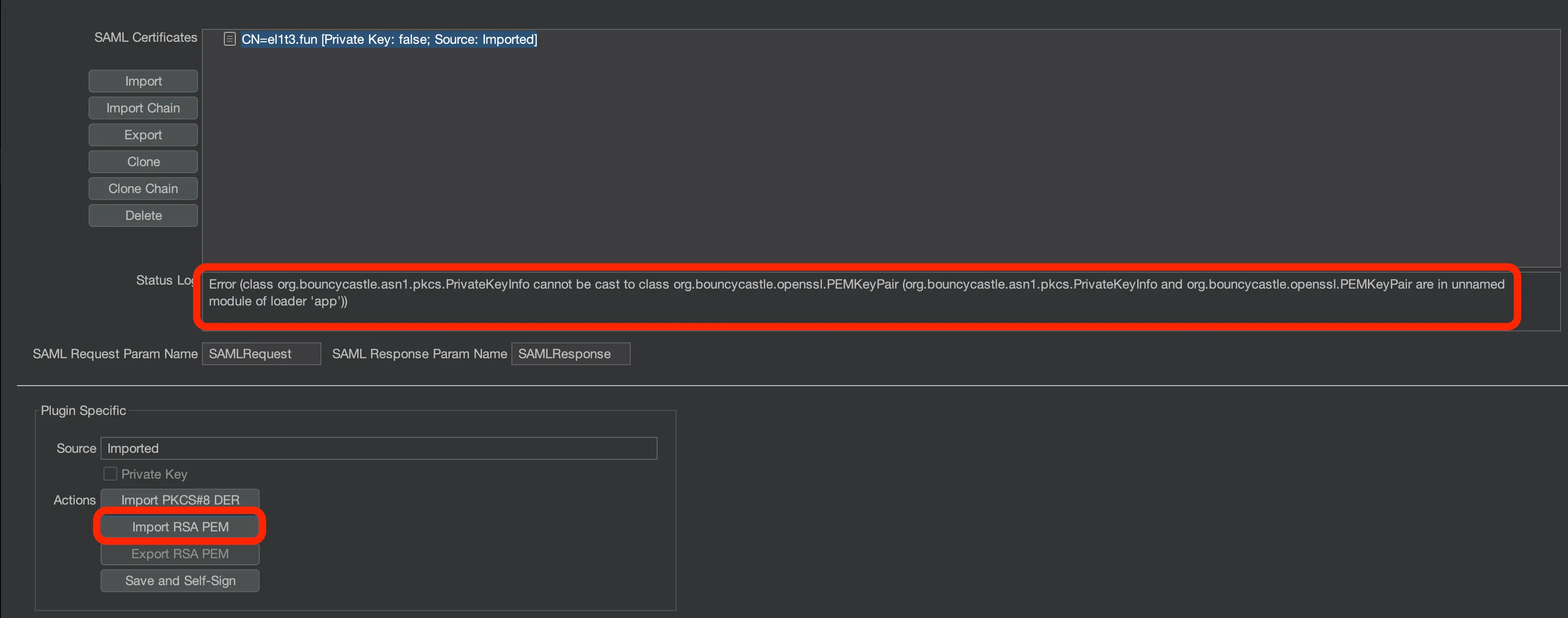Enable the Private Key checkbox

110,473
